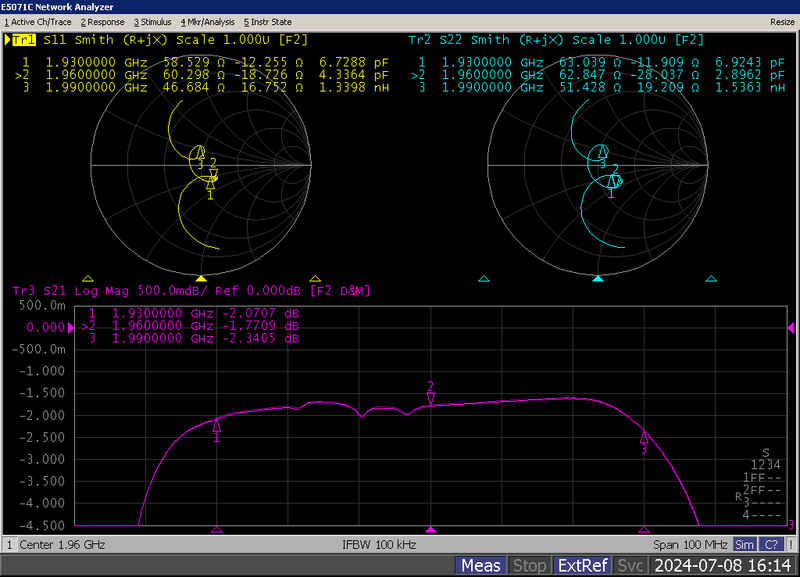800x577 pixels.
Task: Click the Stop sweep status indicator
Action: (x=530, y=565)
